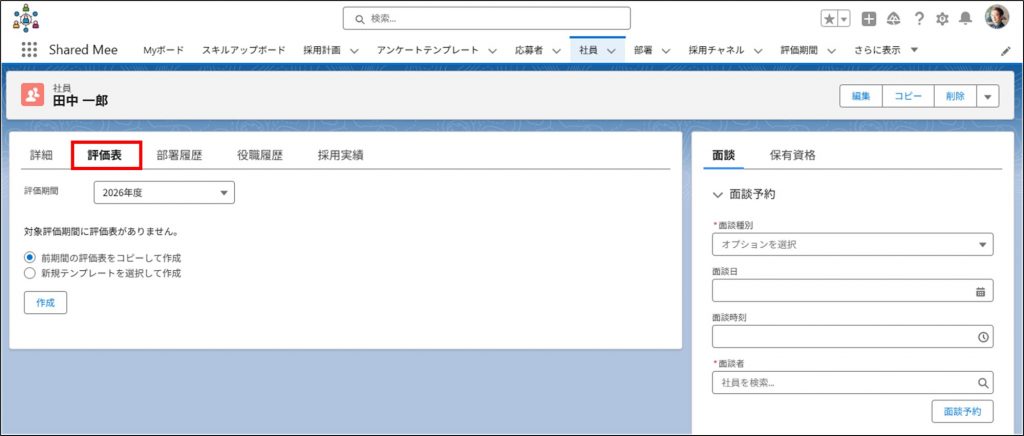
Task: Select 新規テンプレートを選択して作成 radio option
Action: coord(30,272)
